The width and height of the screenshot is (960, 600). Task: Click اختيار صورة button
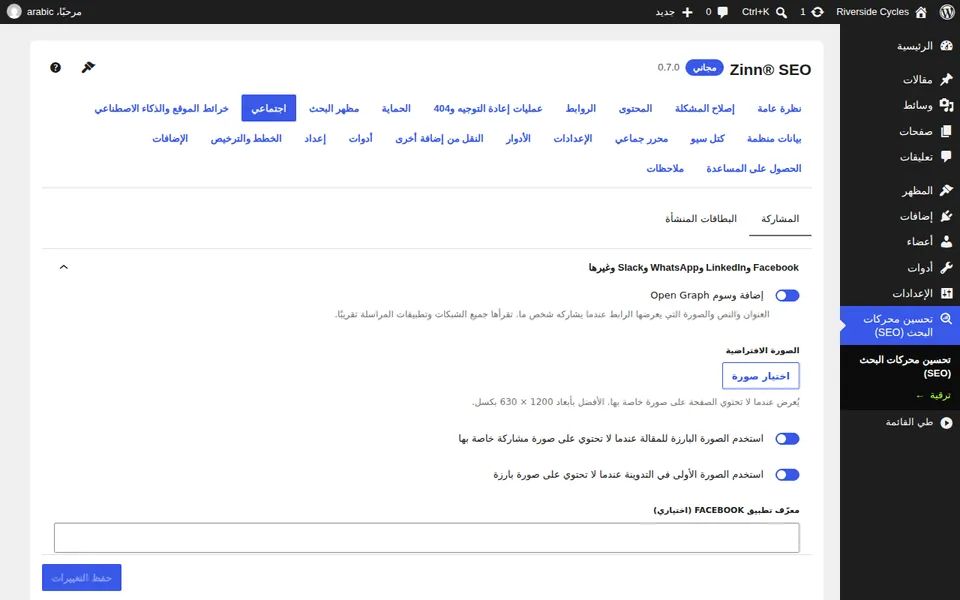point(760,376)
